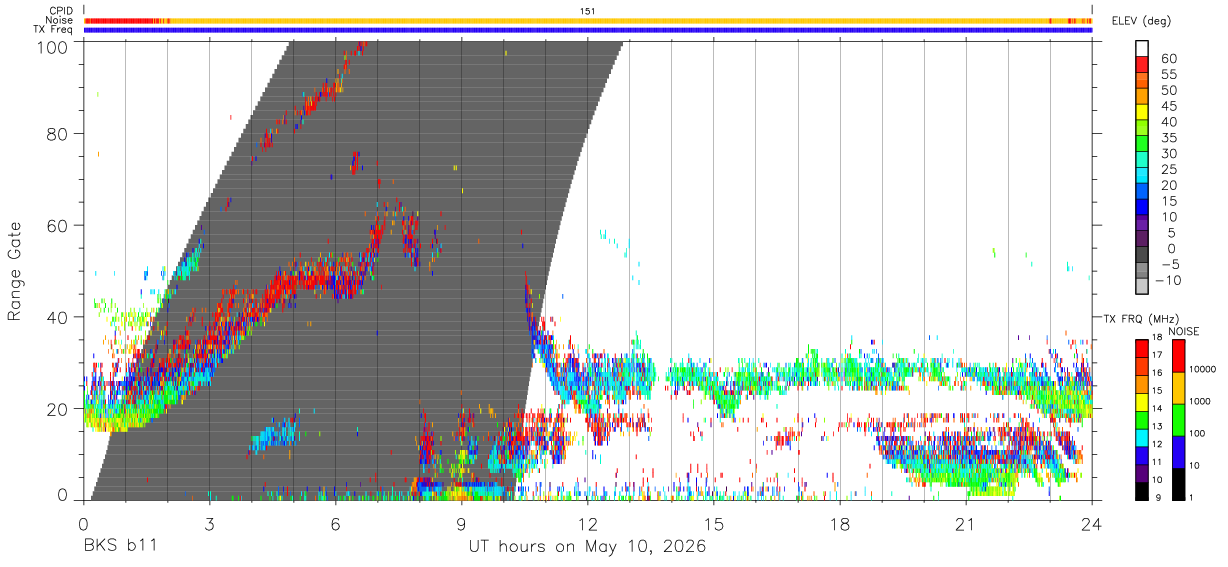Click white over-range box atop ELEV colorbar
Viewport: 1228px width, 567px height.
point(1142,48)
